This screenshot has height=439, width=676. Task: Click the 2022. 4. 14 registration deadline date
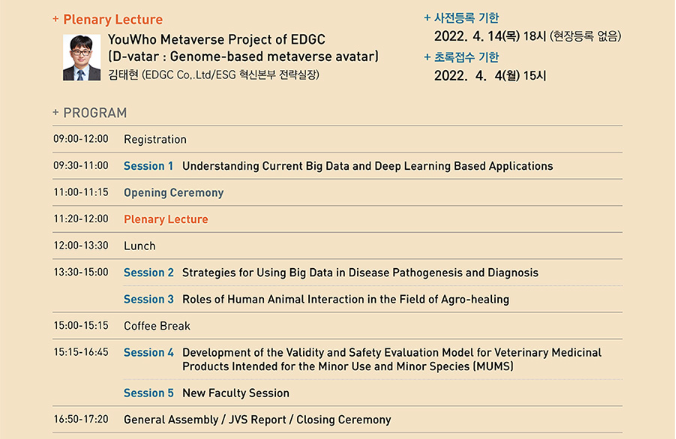tap(477, 36)
